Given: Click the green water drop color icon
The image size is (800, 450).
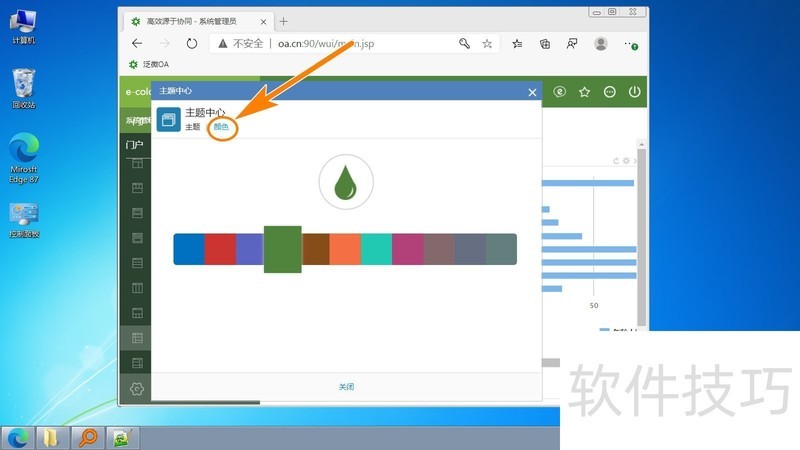Looking at the screenshot, I should point(346,182).
